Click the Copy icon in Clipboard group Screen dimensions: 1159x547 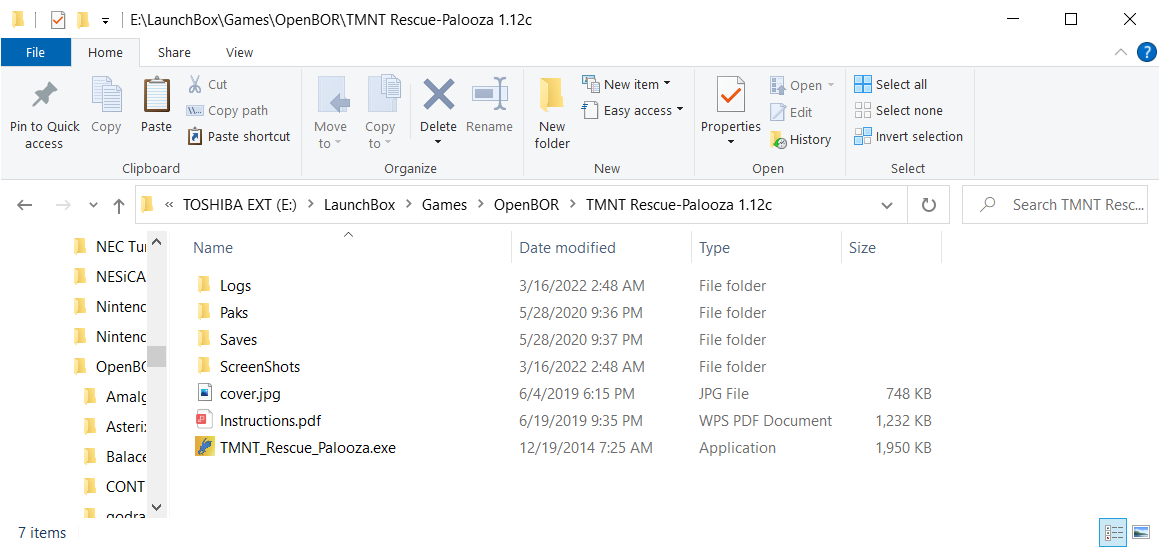pyautogui.click(x=106, y=95)
